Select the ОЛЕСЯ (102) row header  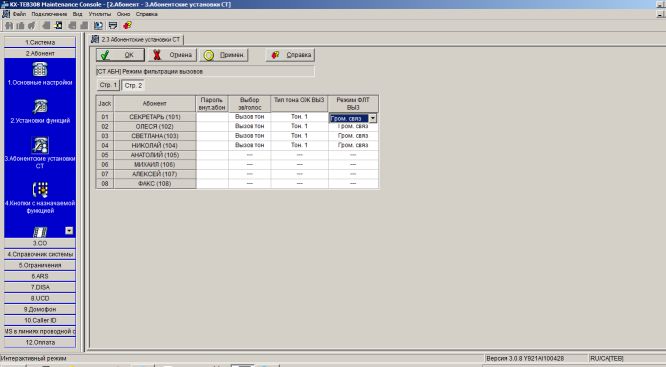point(155,126)
